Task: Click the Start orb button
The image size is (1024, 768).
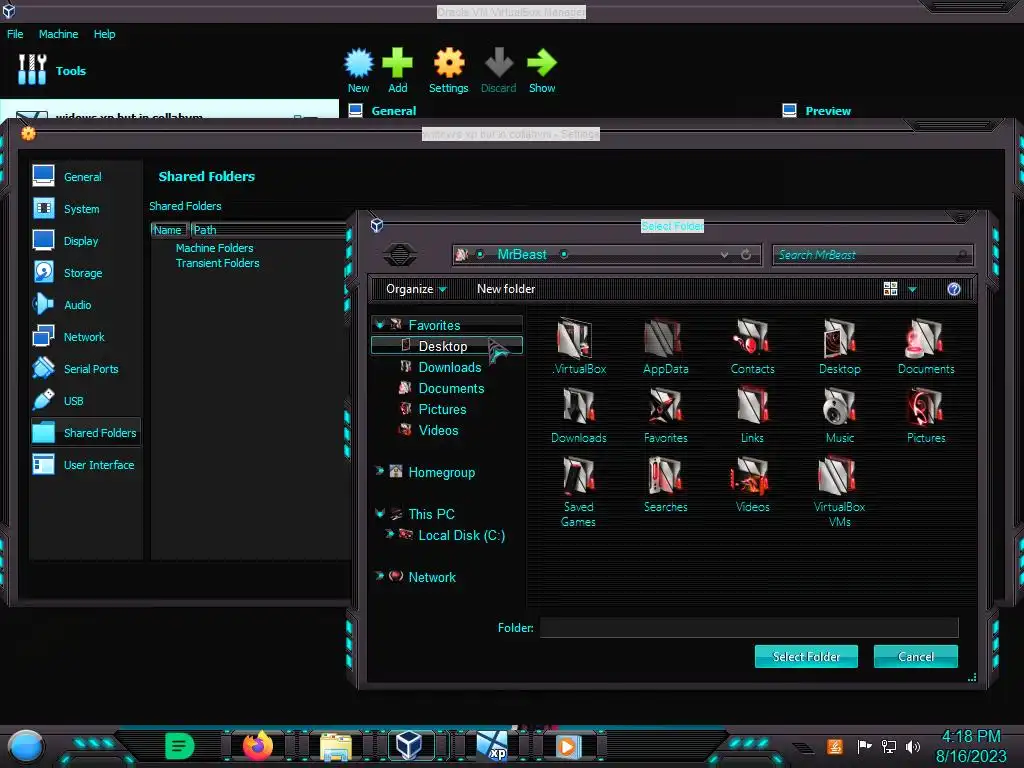Action: pos(26,747)
